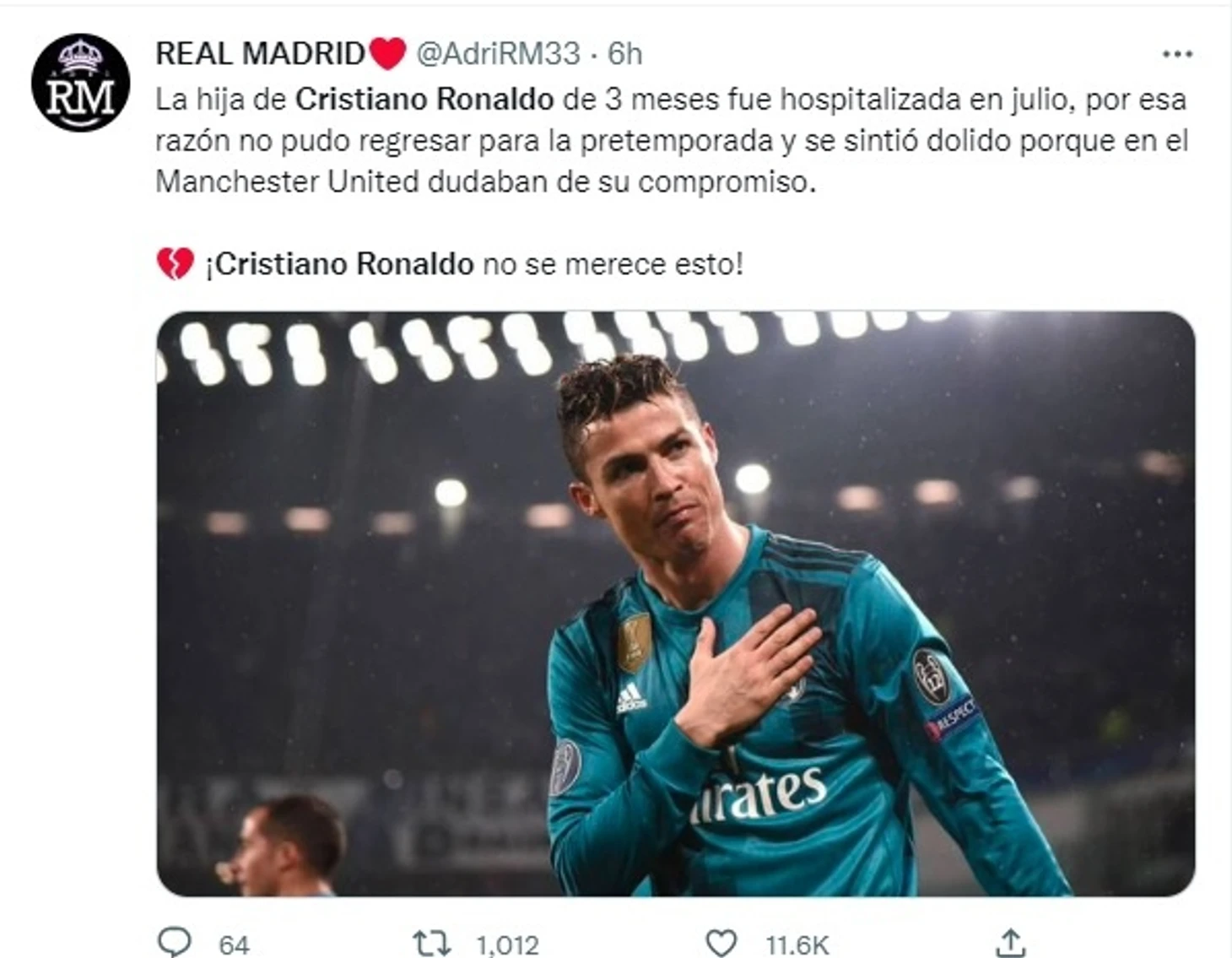Click the broken heart emoji
This screenshot has width=1232, height=958.
pos(175,263)
